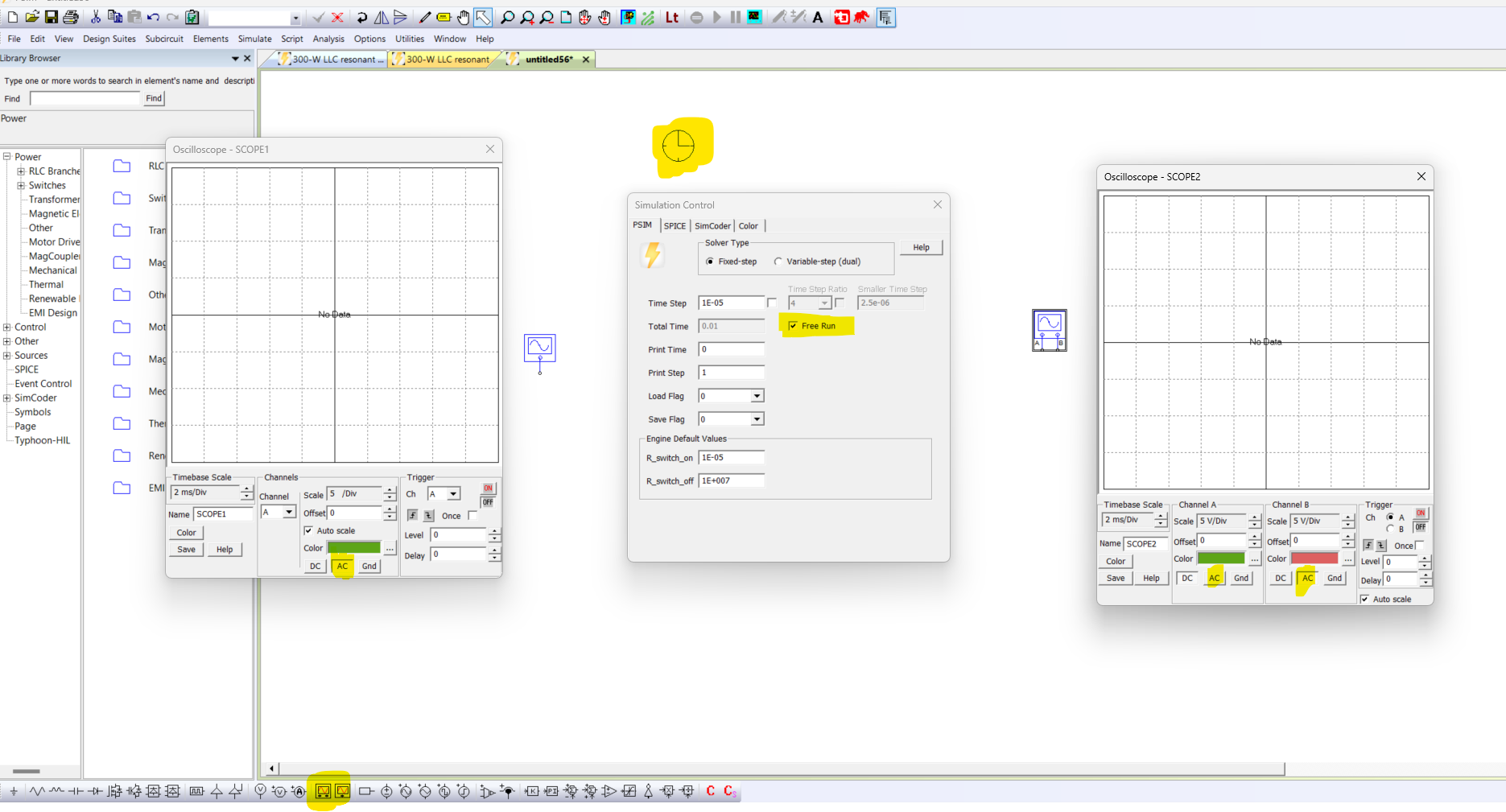
Task: Select the Fixed-step solver type
Action: pyautogui.click(x=710, y=262)
